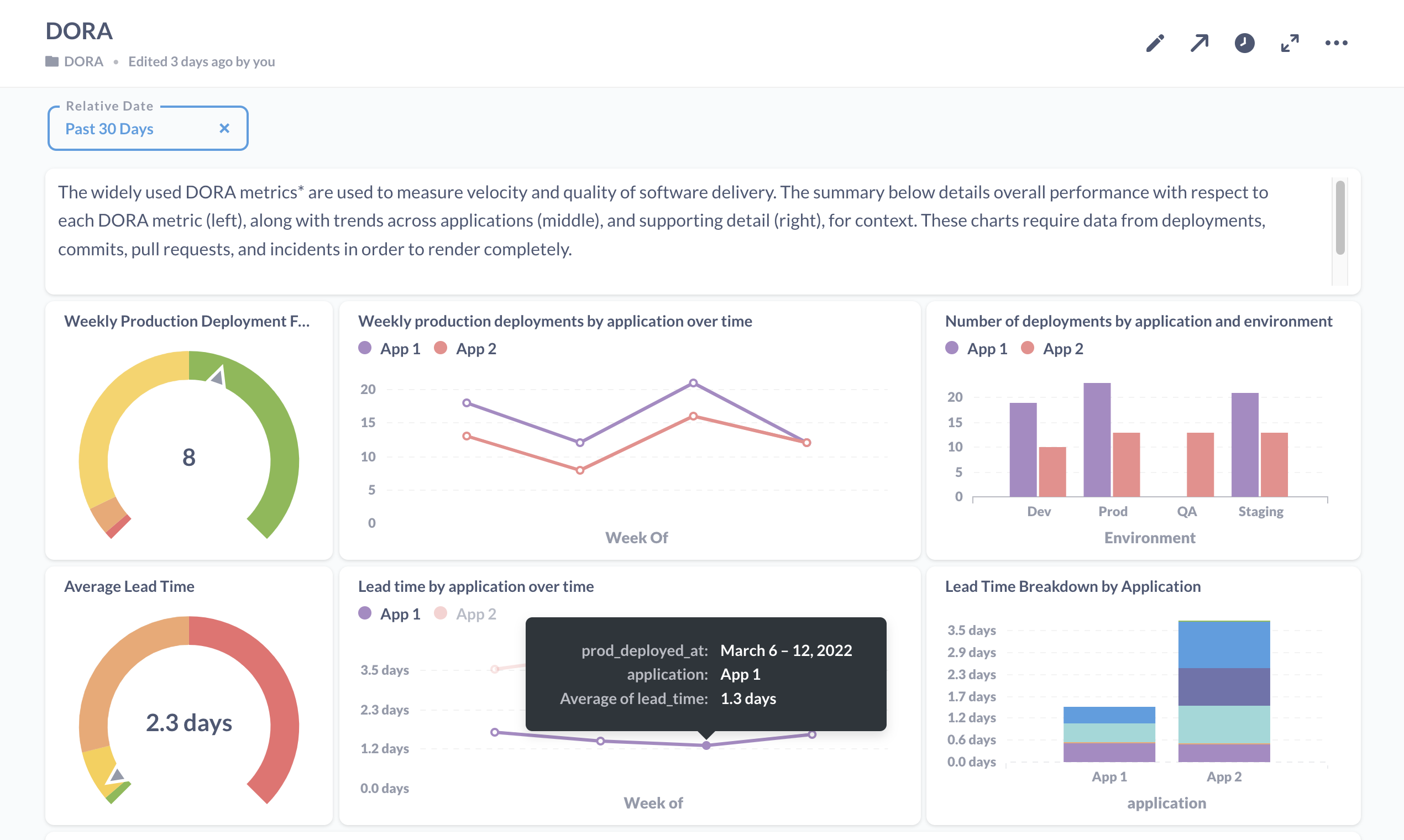Click the sharing arrow icon
Viewport: 1404px width, 840px height.
(1199, 43)
